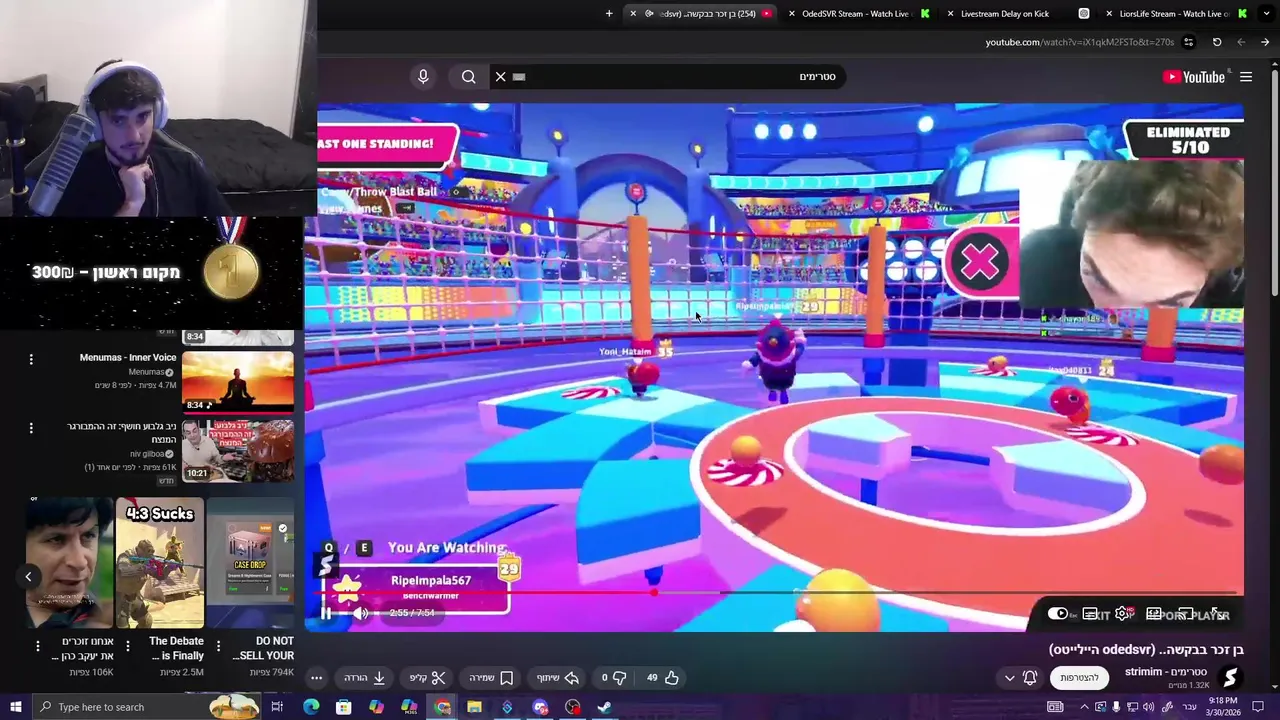Open site settings icon in address bar

click(x=1188, y=42)
